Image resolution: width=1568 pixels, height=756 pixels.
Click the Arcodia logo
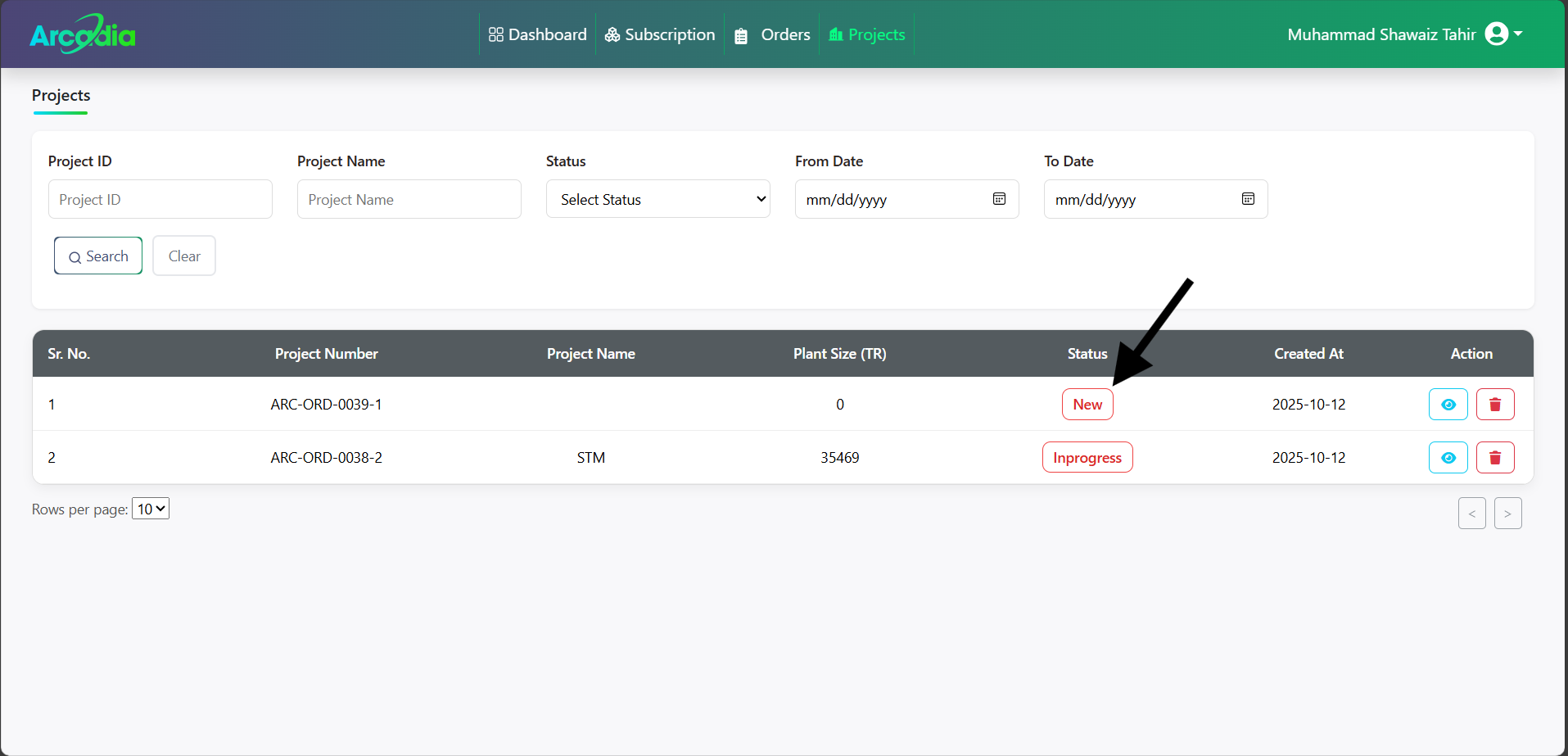(x=83, y=34)
